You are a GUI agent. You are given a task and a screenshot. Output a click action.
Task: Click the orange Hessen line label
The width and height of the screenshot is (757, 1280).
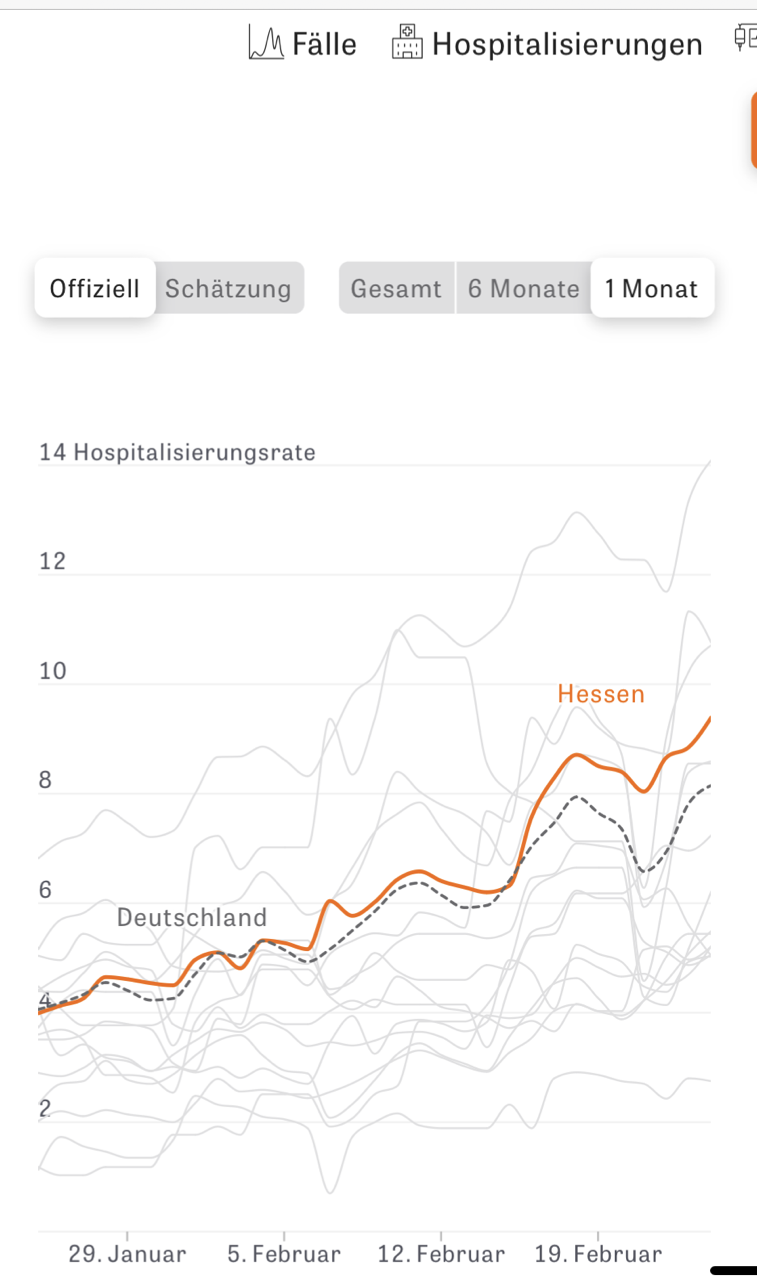click(601, 694)
